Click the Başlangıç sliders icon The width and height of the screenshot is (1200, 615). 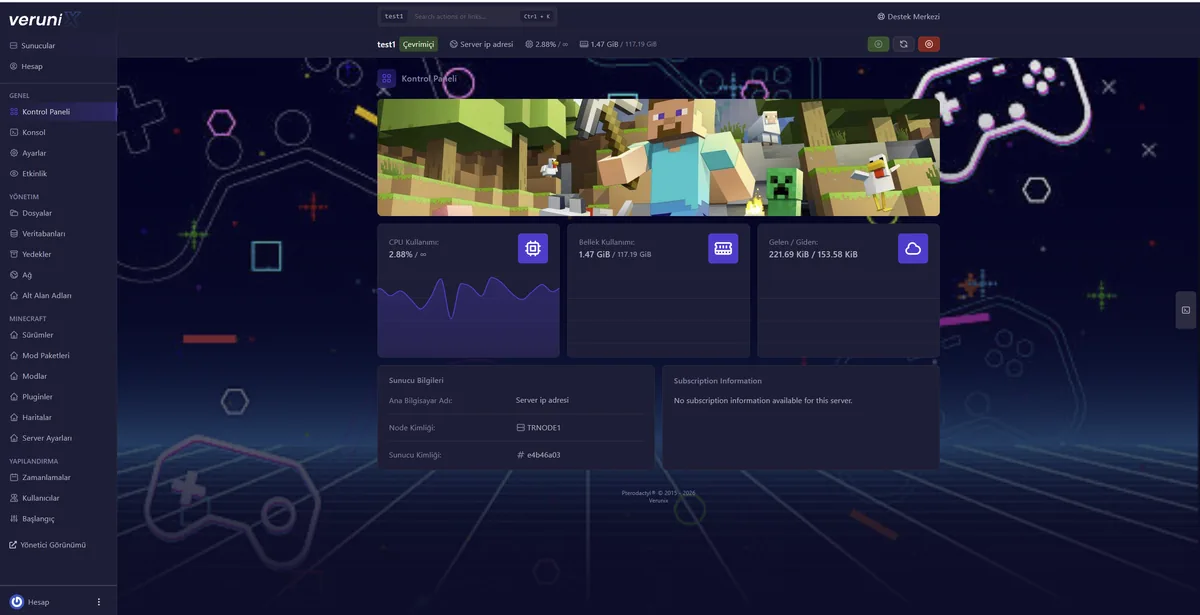(x=14, y=519)
